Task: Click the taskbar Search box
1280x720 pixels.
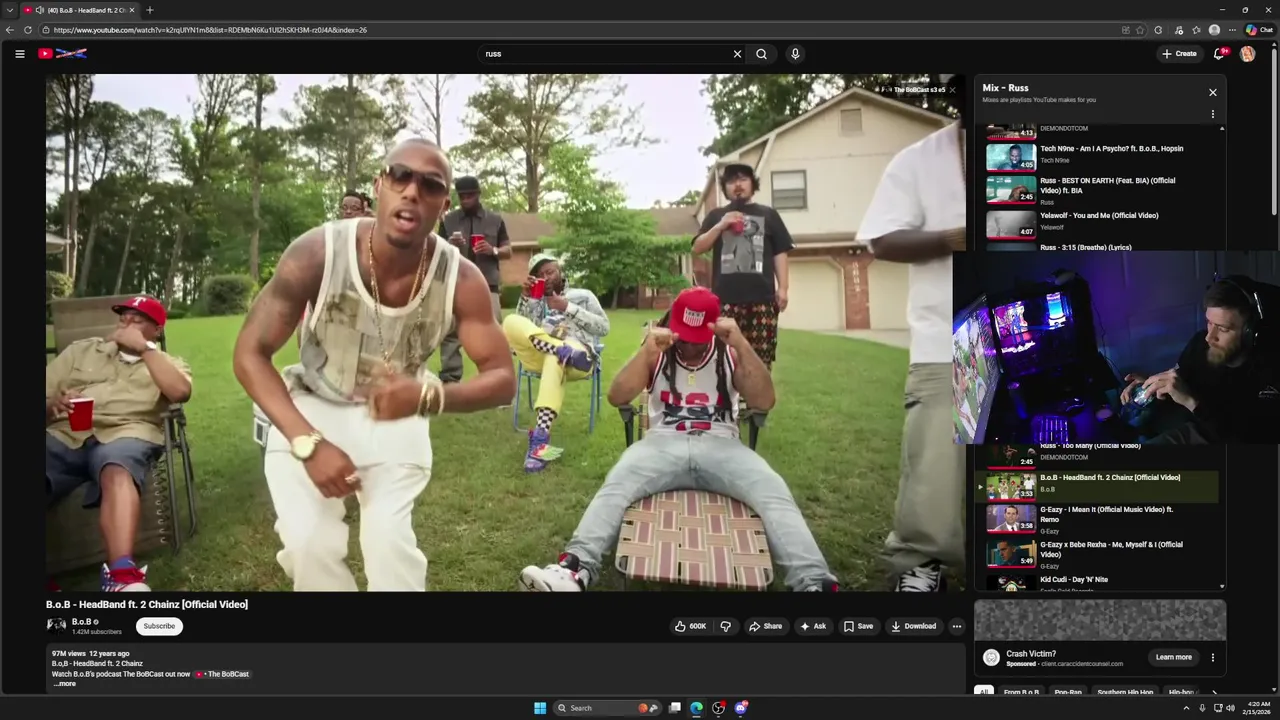Action: tap(608, 708)
